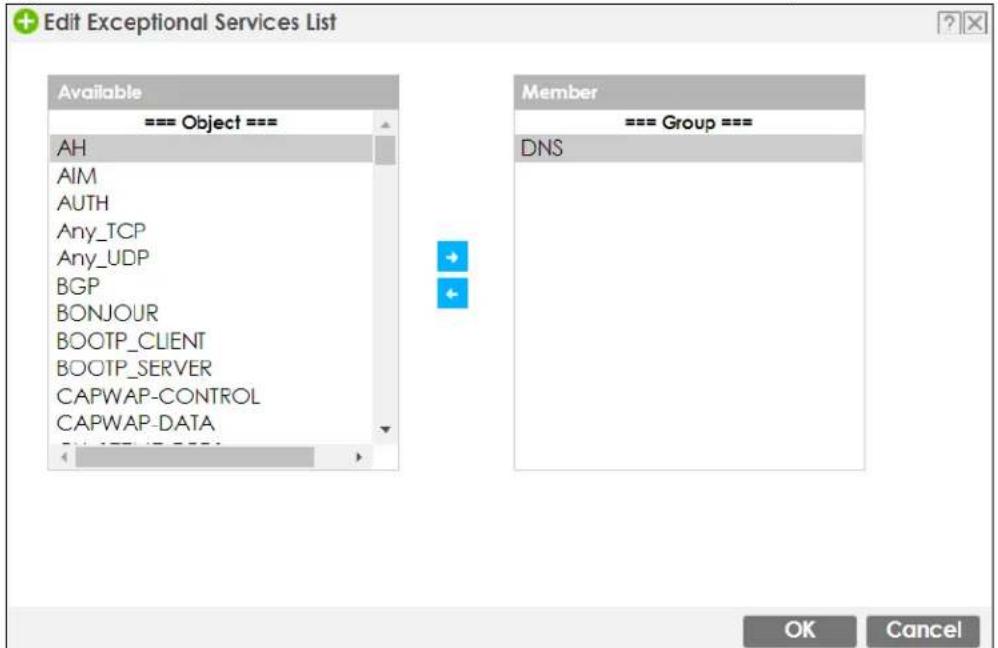Click the horizontal scroll right arrow
The height and width of the screenshot is (648, 998).
(x=359, y=456)
